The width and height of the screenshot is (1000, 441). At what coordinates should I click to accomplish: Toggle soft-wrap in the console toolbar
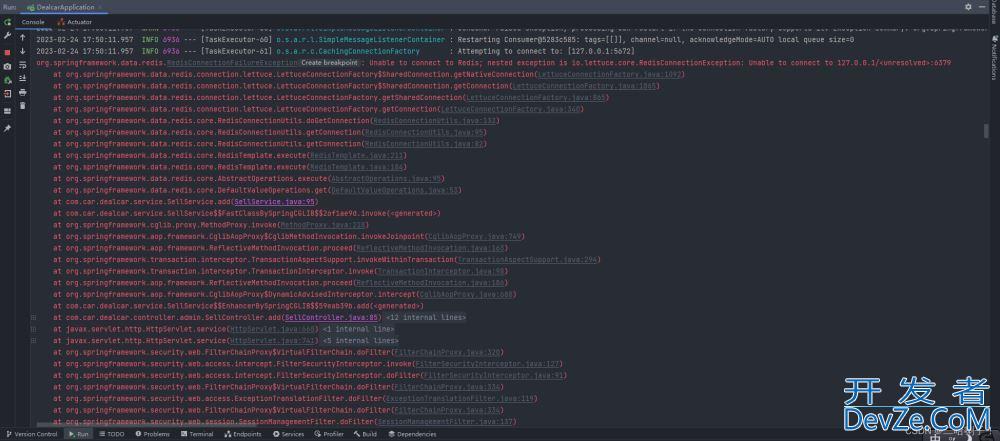(x=23, y=65)
